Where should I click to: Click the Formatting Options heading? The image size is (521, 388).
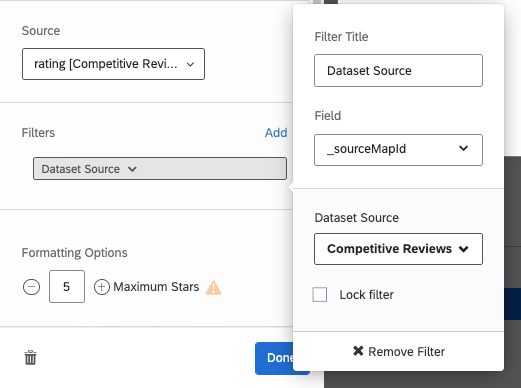74,253
